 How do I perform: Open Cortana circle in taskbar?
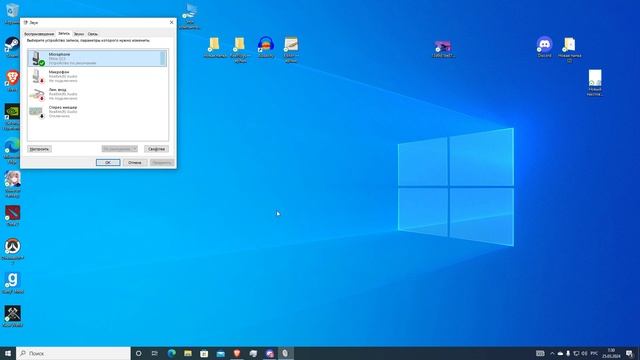click(x=138, y=353)
